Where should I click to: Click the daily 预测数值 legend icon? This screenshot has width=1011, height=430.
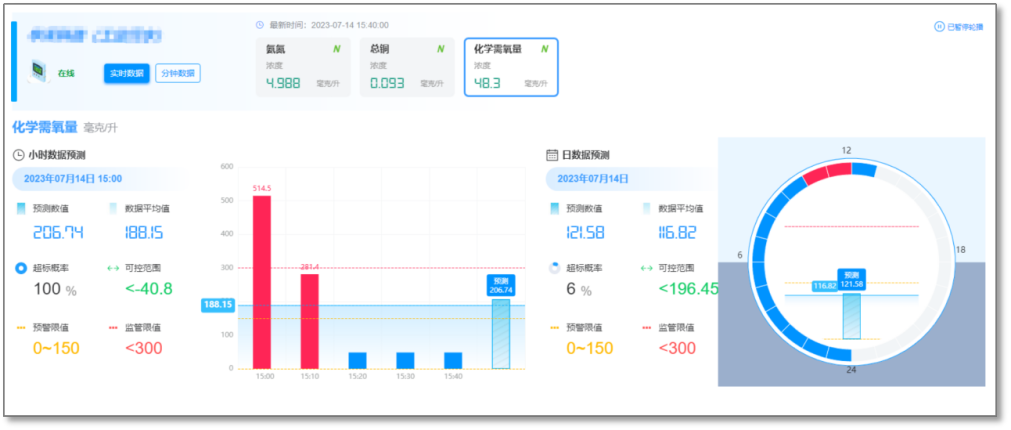pyautogui.click(x=555, y=209)
